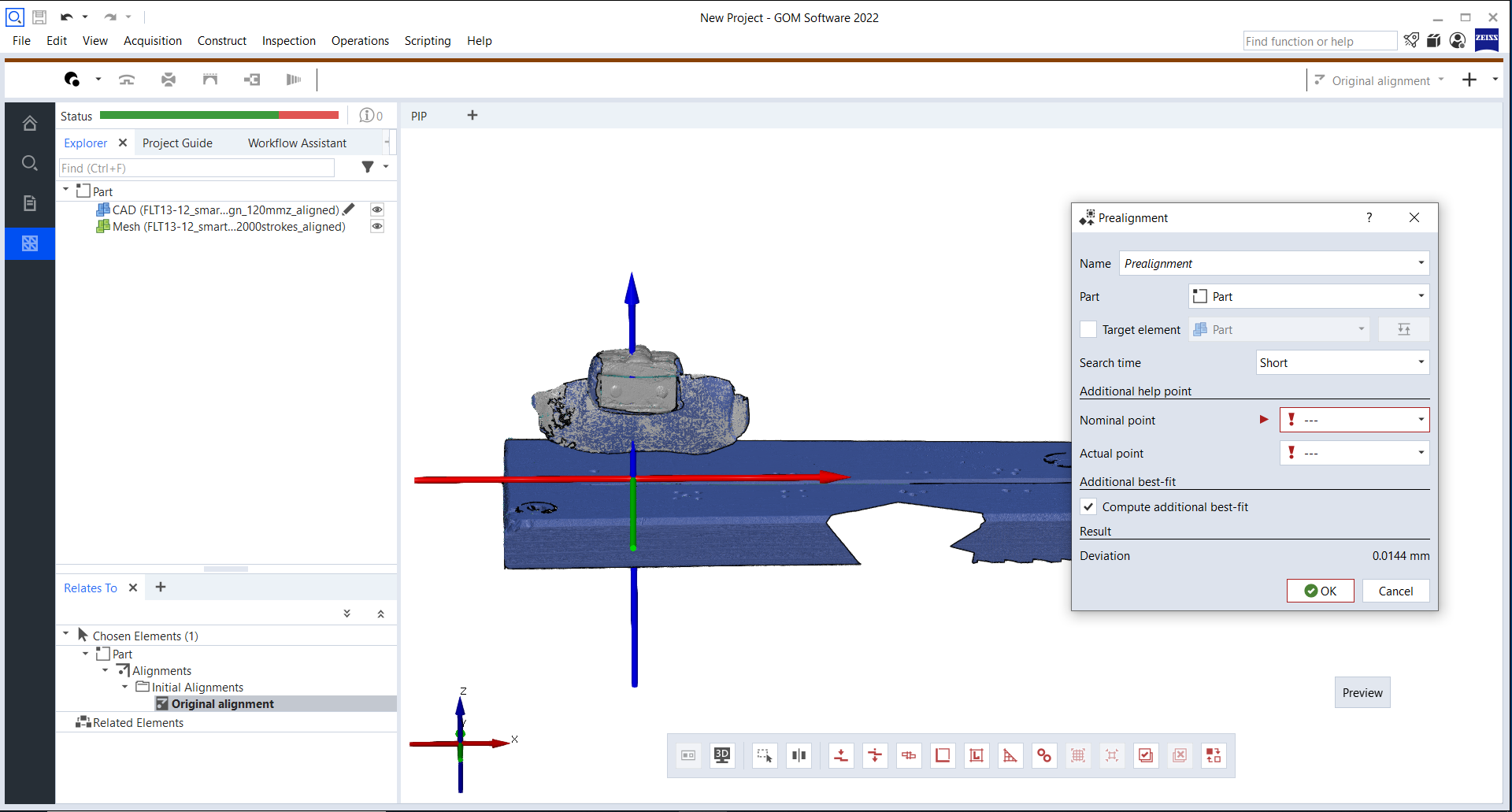Click the red opposing arrows plane icon
Screen dimensions: 1512x812
tap(875, 755)
